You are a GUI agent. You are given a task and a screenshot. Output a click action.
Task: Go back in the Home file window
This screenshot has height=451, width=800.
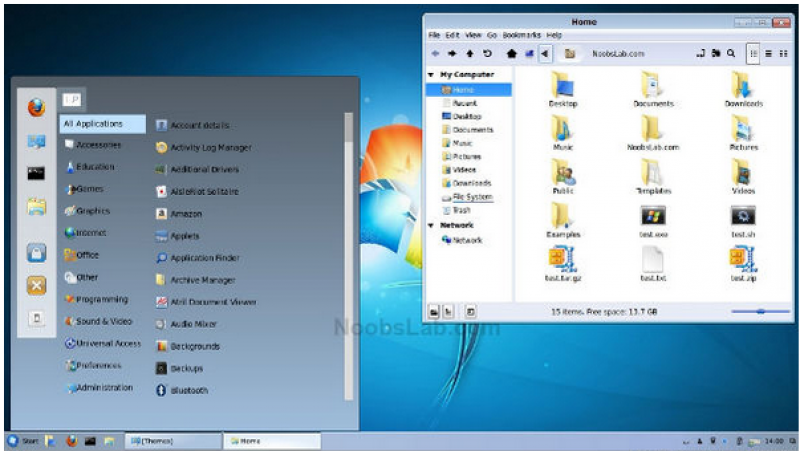coord(435,54)
